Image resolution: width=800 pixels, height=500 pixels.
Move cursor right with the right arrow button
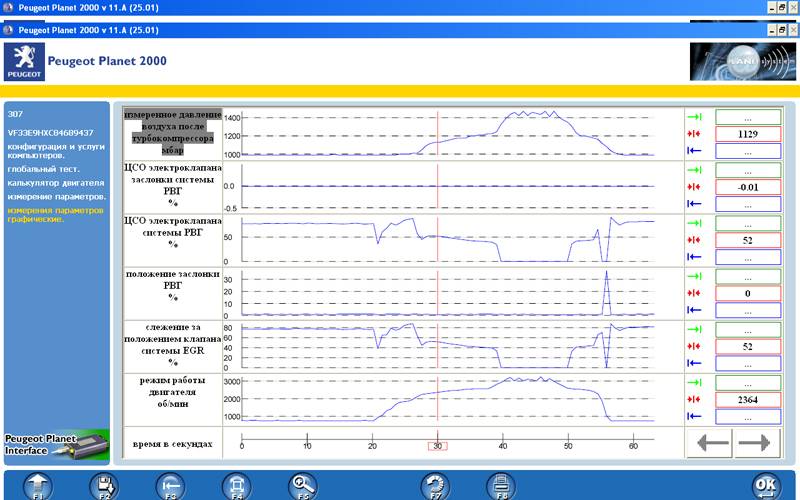(757, 443)
